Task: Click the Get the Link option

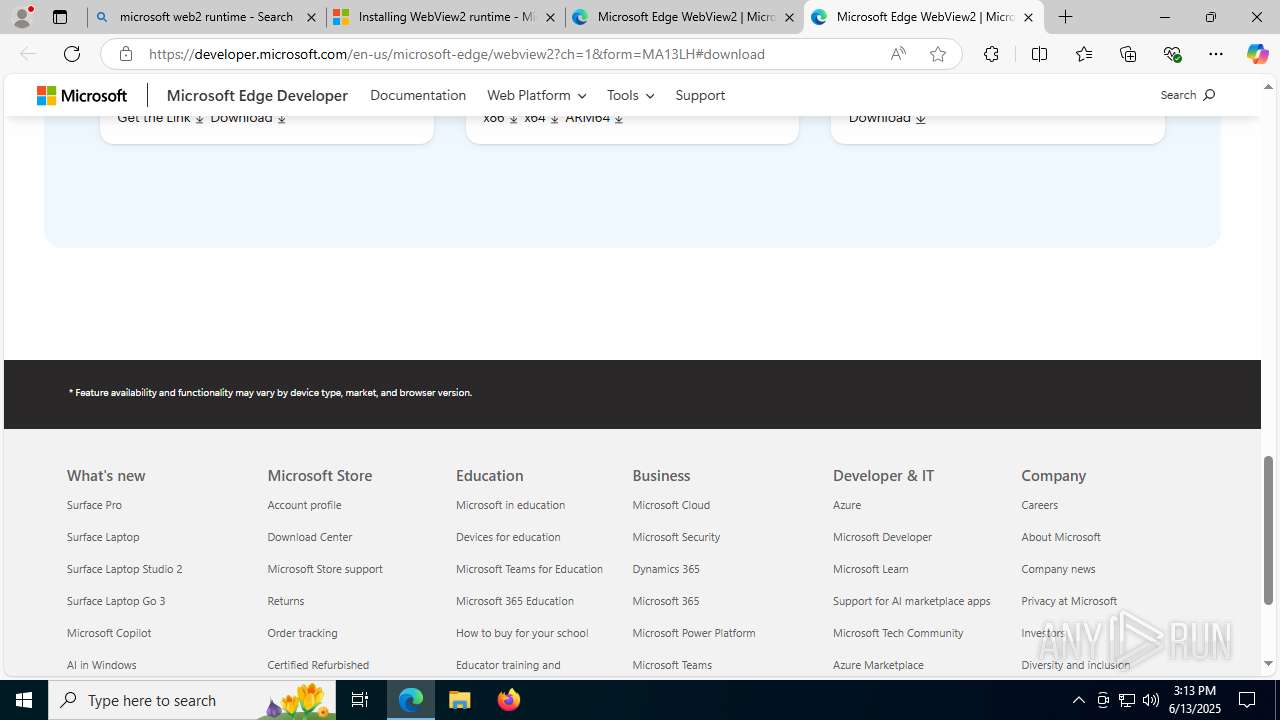Action: click(x=160, y=118)
